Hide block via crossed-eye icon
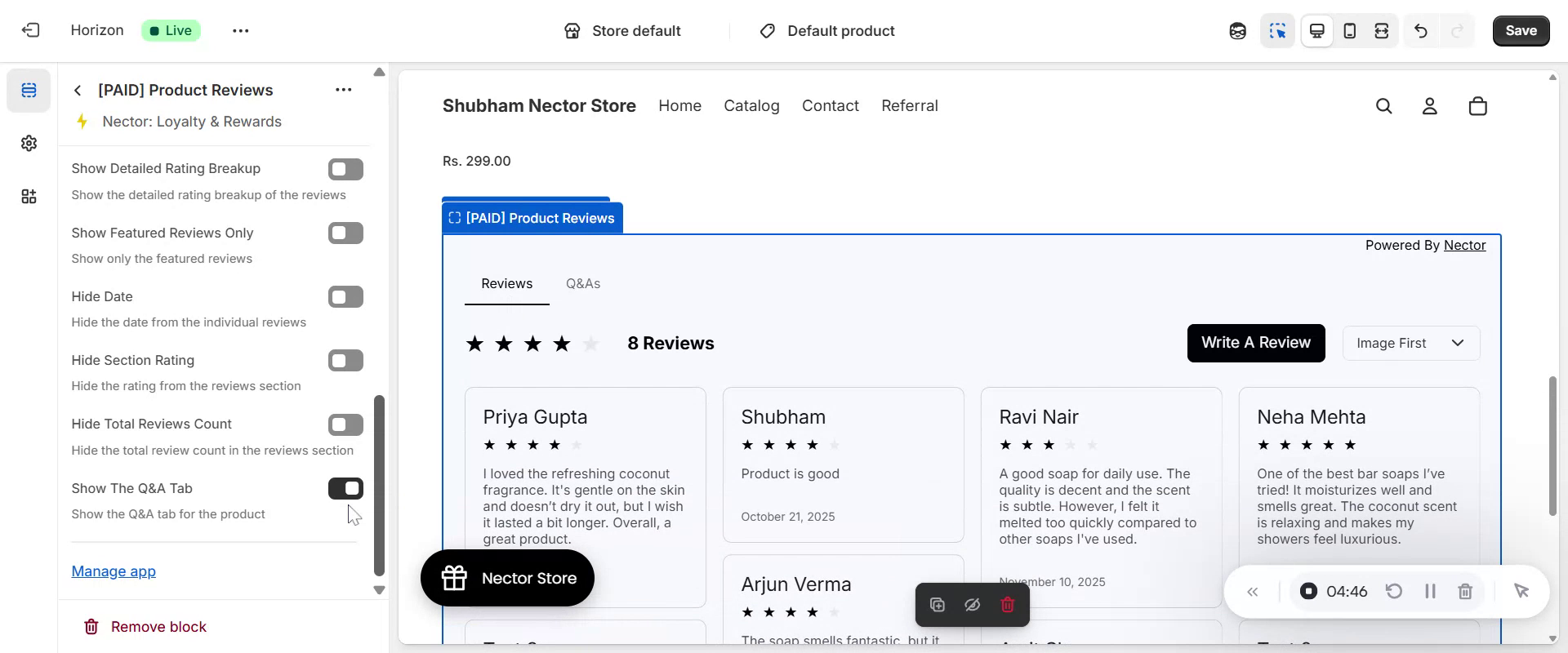 tap(972, 605)
